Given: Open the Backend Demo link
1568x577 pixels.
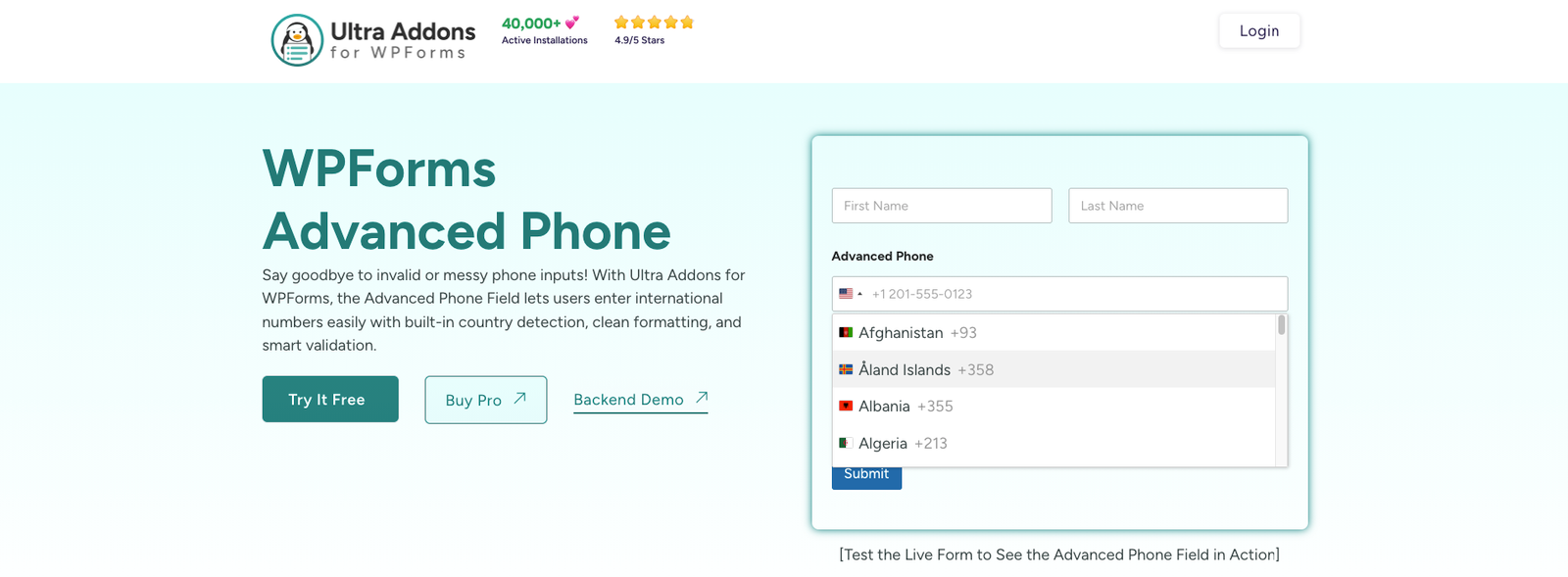Looking at the screenshot, I should [640, 400].
